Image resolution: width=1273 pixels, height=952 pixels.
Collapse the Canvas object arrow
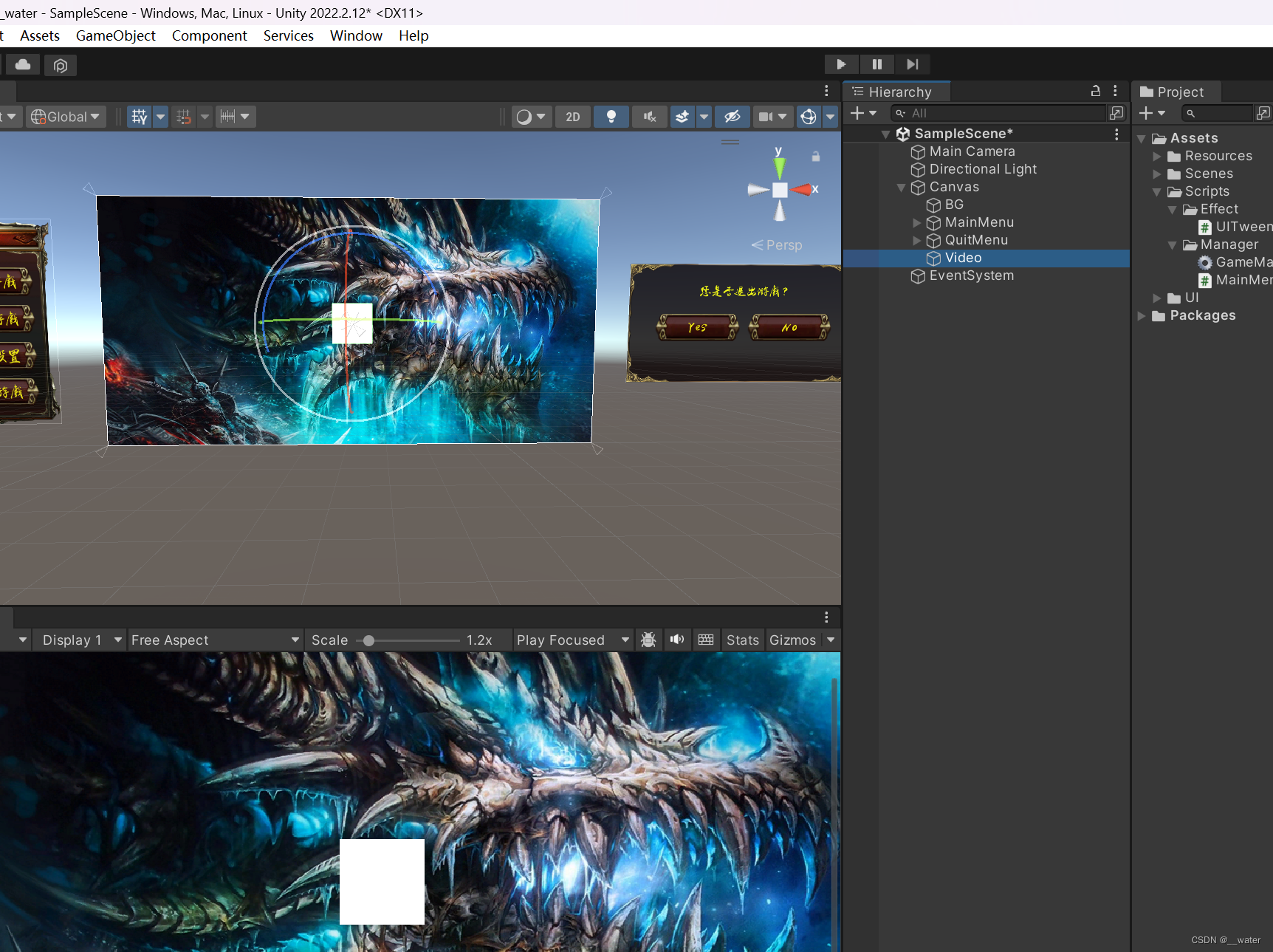901,188
